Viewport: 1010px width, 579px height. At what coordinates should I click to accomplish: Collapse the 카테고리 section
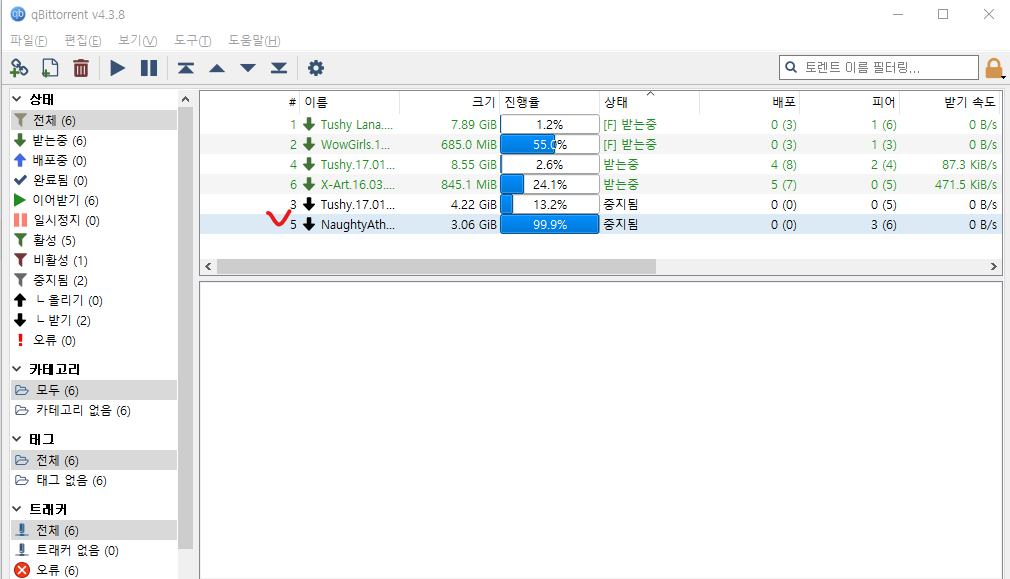tap(17, 369)
